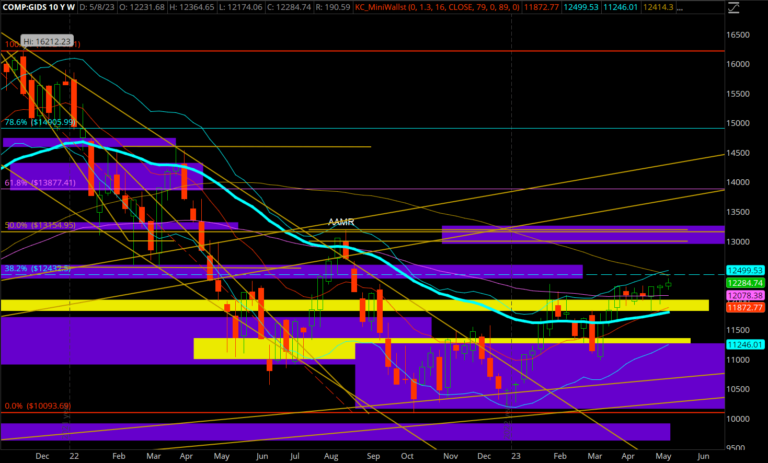This screenshot has width=768, height=463.
Task: Click the '23' year marker on time axis
Action: [x=511, y=453]
